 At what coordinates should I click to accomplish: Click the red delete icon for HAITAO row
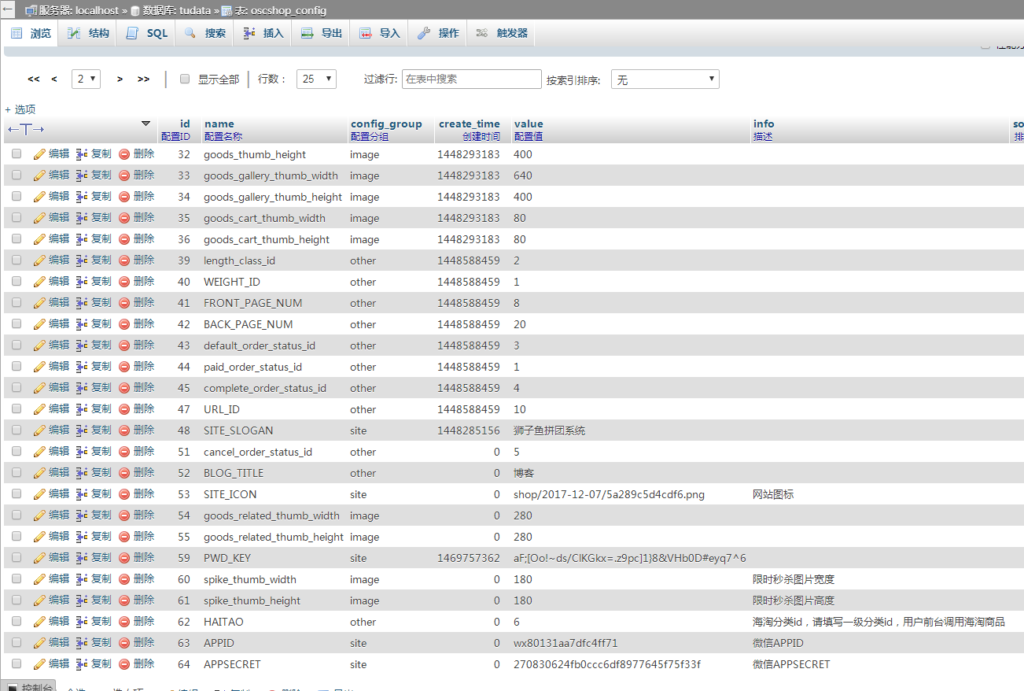125,621
